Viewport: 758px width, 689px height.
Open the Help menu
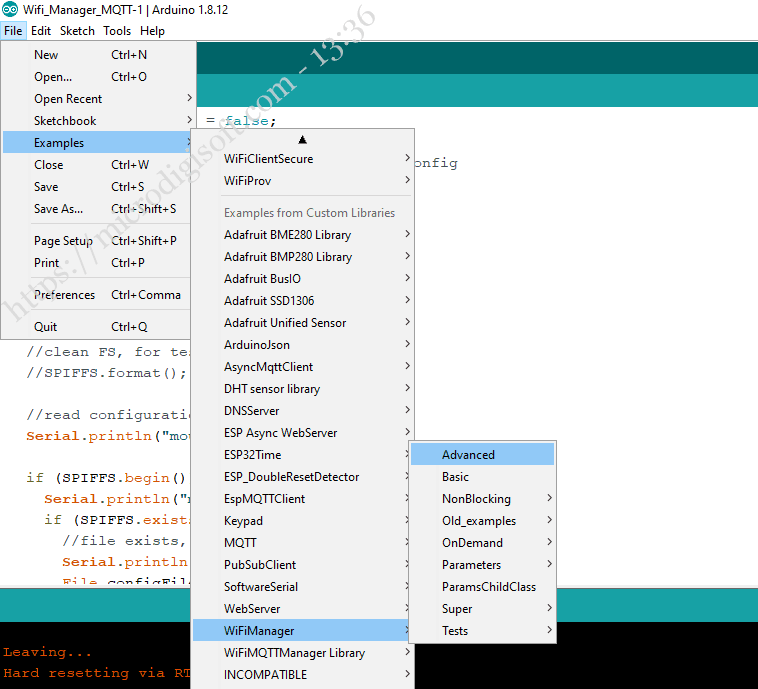pyautogui.click(x=152, y=31)
